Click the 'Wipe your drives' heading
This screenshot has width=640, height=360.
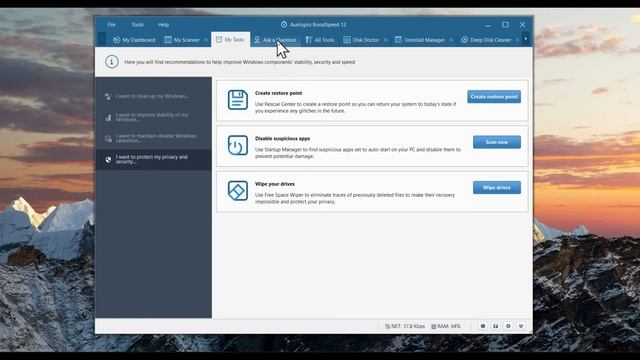275,184
